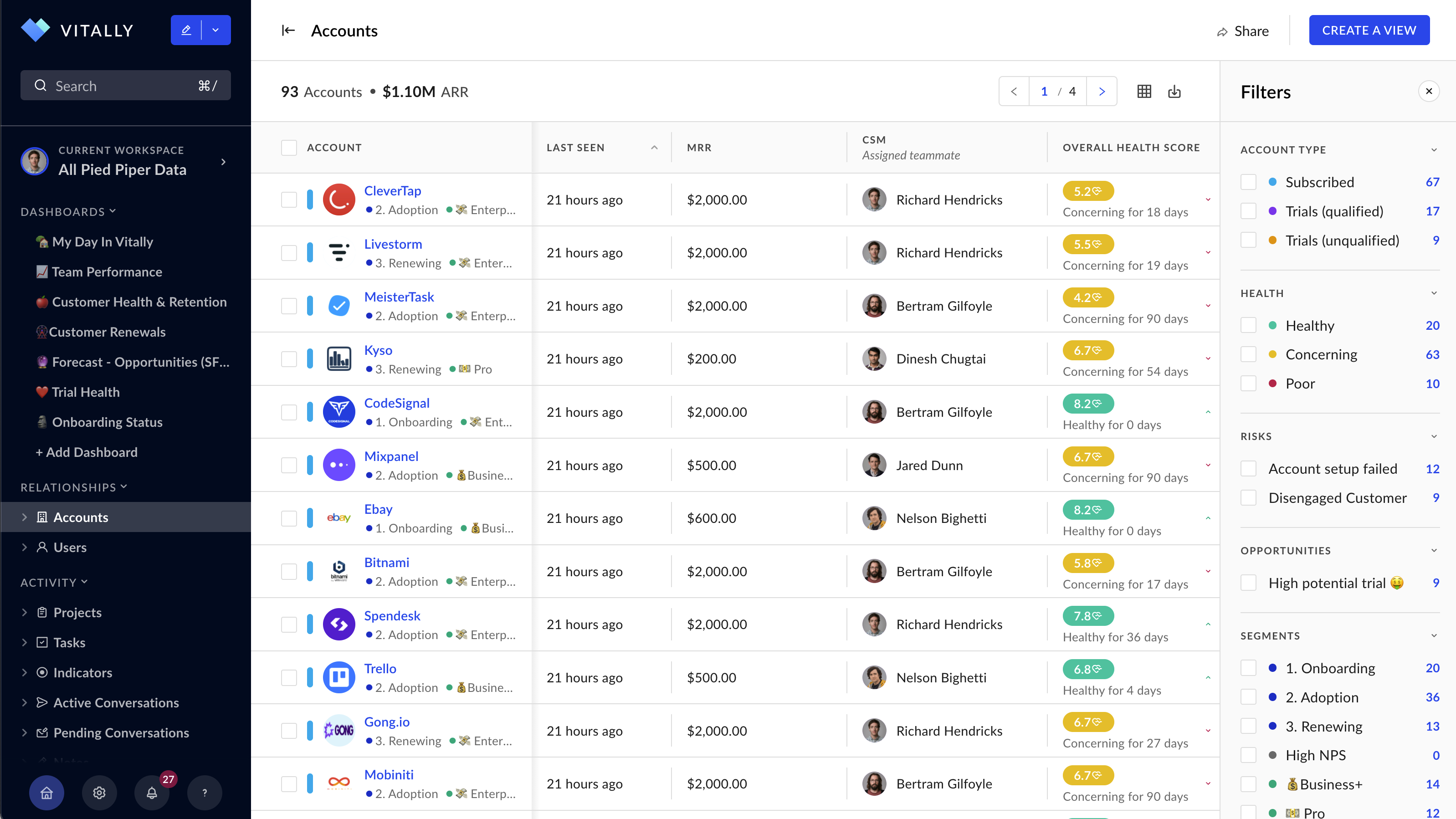Click the MeisterTask 4.2 health score badge
This screenshot has height=819, width=1456.
tap(1088, 297)
